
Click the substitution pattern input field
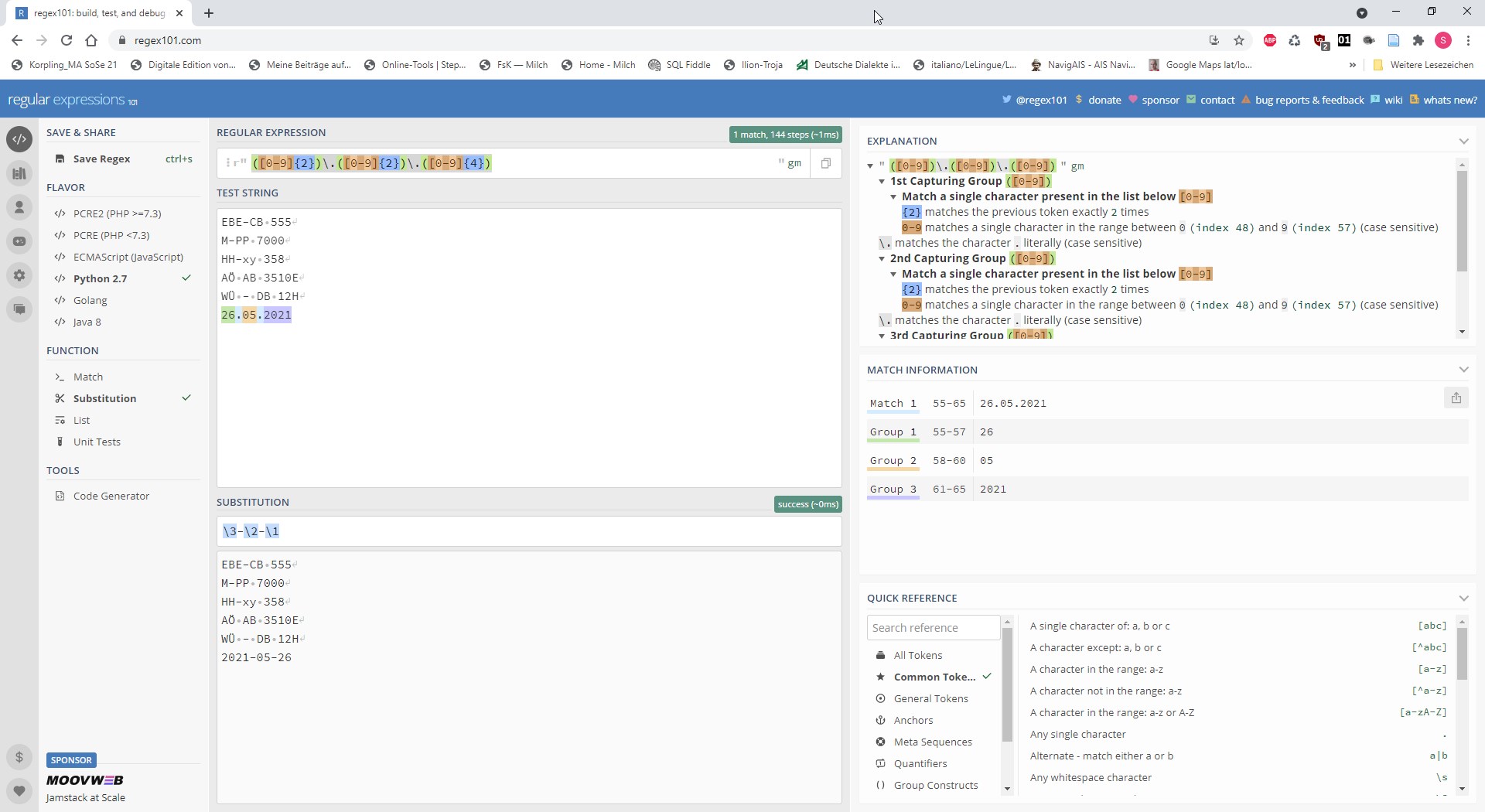pyautogui.click(x=529, y=531)
